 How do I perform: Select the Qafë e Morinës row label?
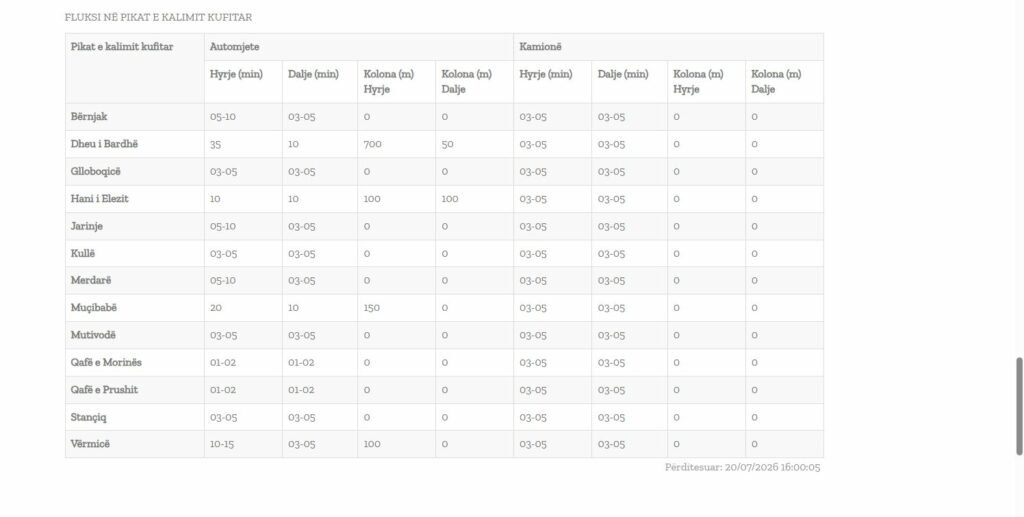pos(106,362)
